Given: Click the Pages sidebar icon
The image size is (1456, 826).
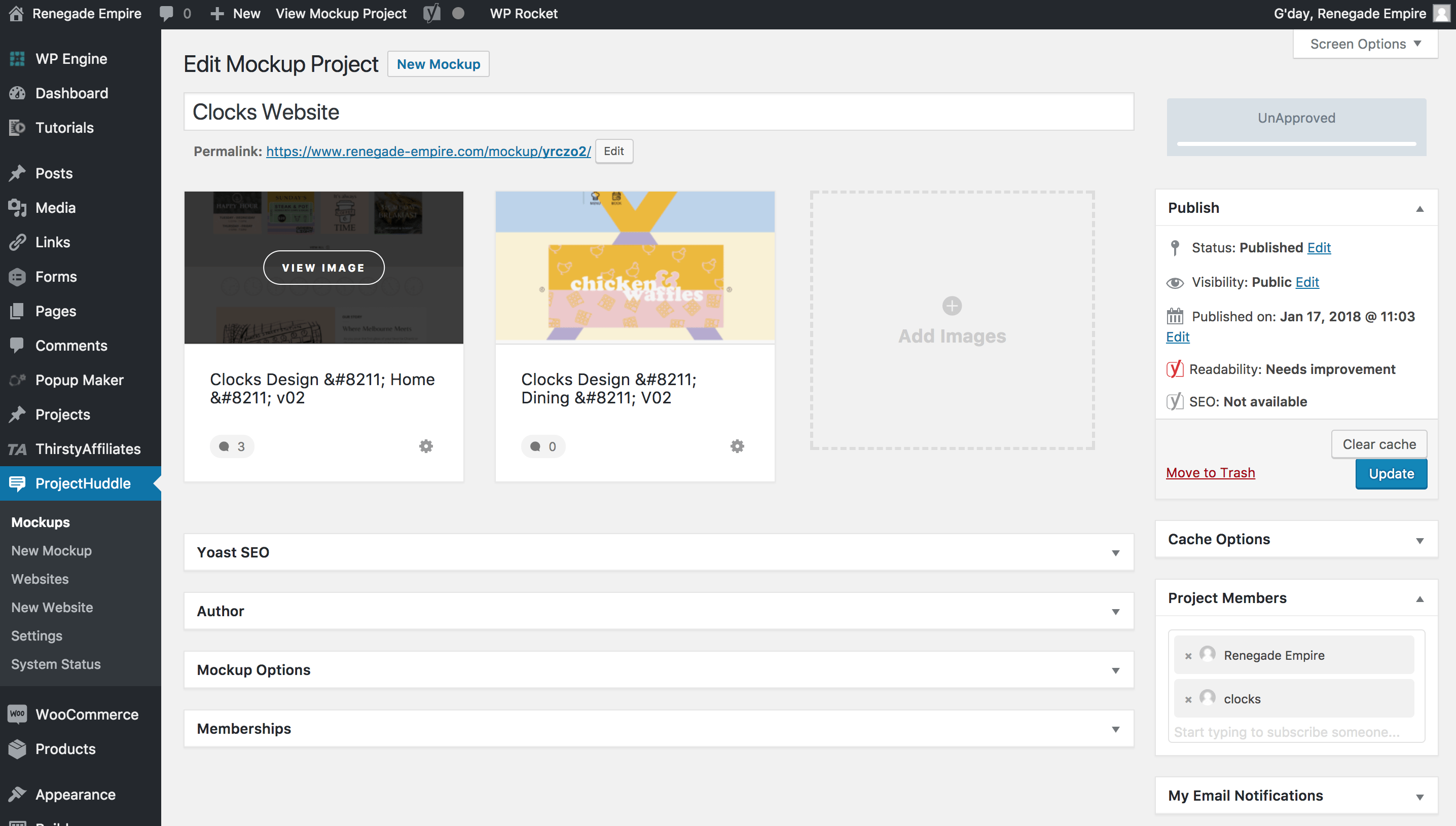Looking at the screenshot, I should (x=17, y=311).
